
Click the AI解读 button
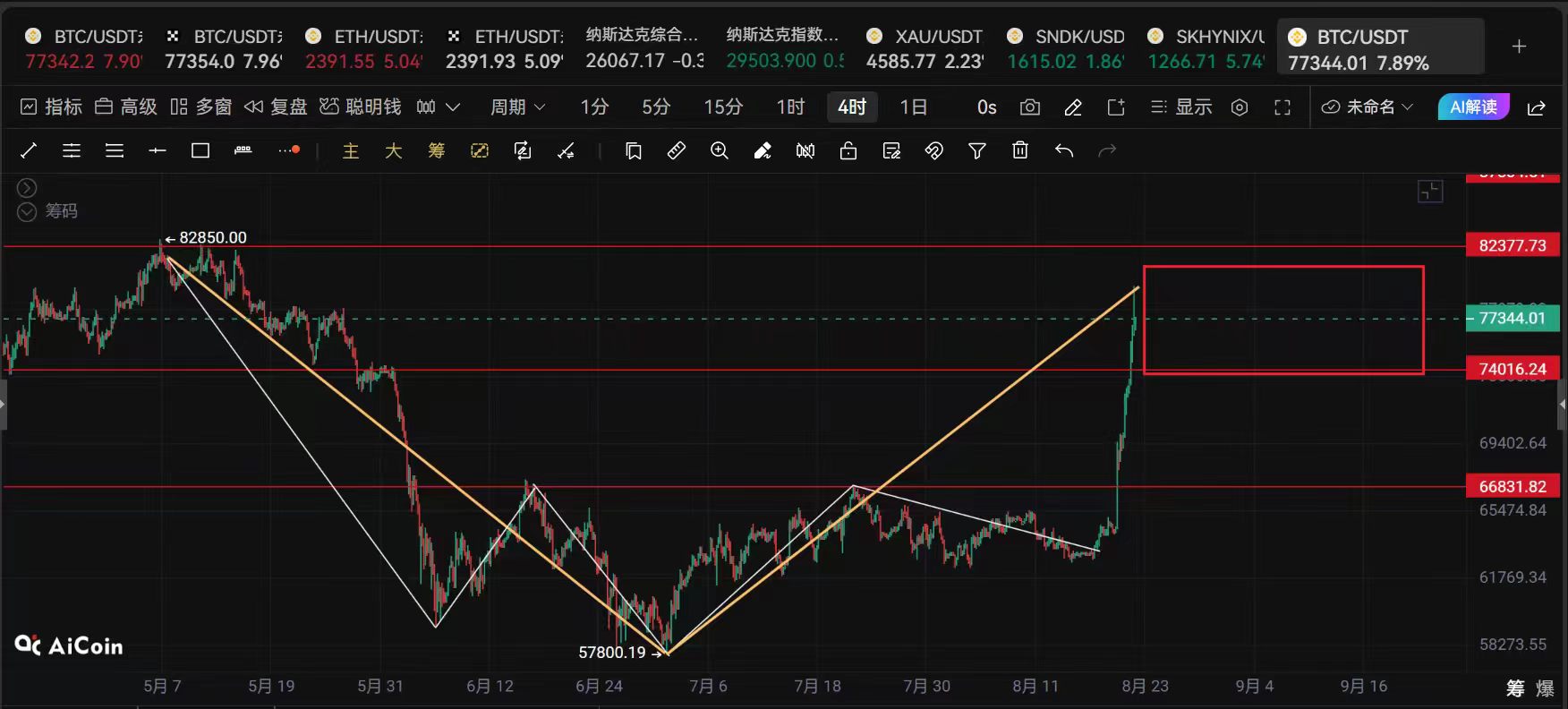pyautogui.click(x=1473, y=107)
